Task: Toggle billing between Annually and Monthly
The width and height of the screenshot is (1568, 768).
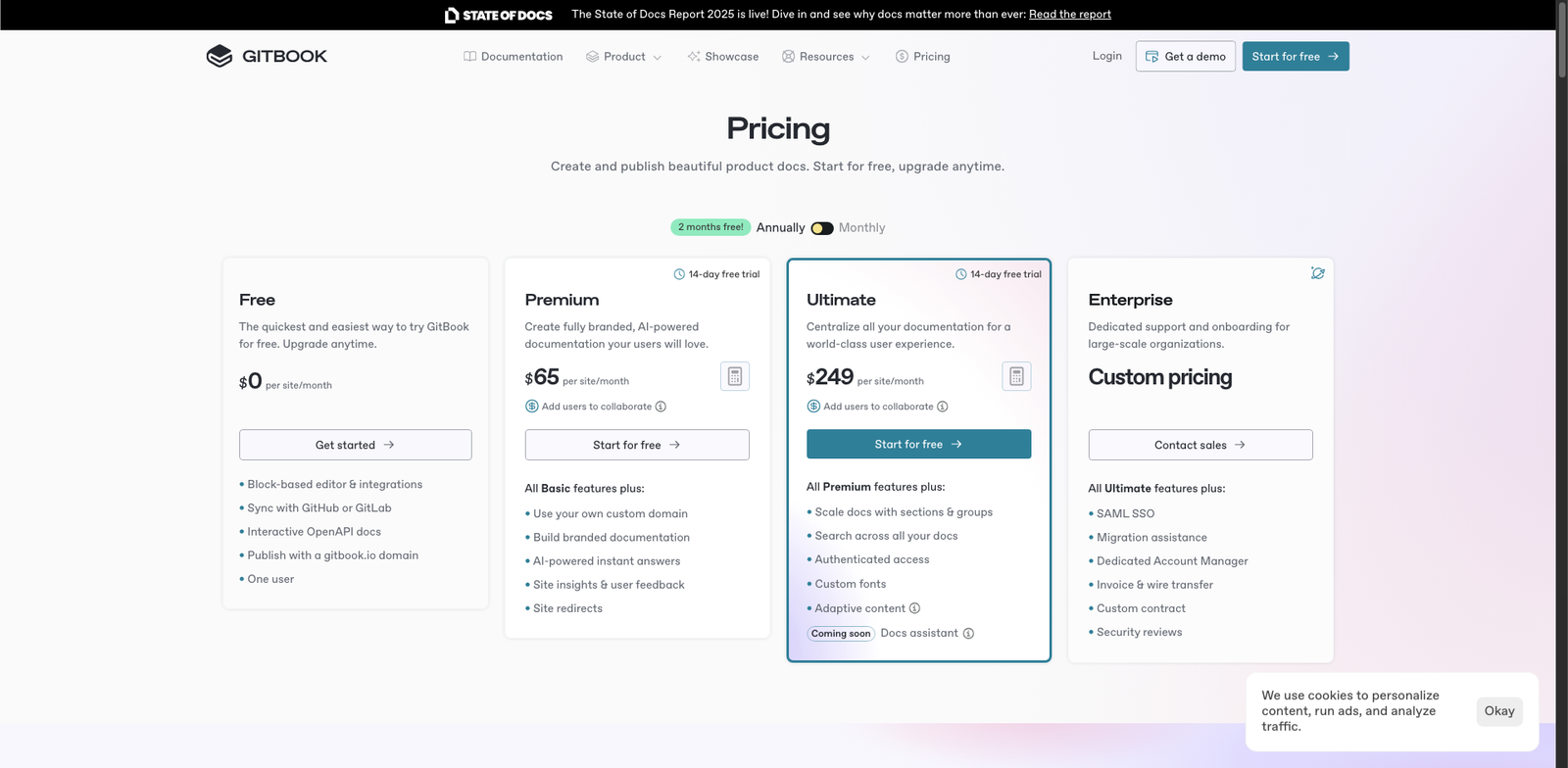Action: point(822,228)
